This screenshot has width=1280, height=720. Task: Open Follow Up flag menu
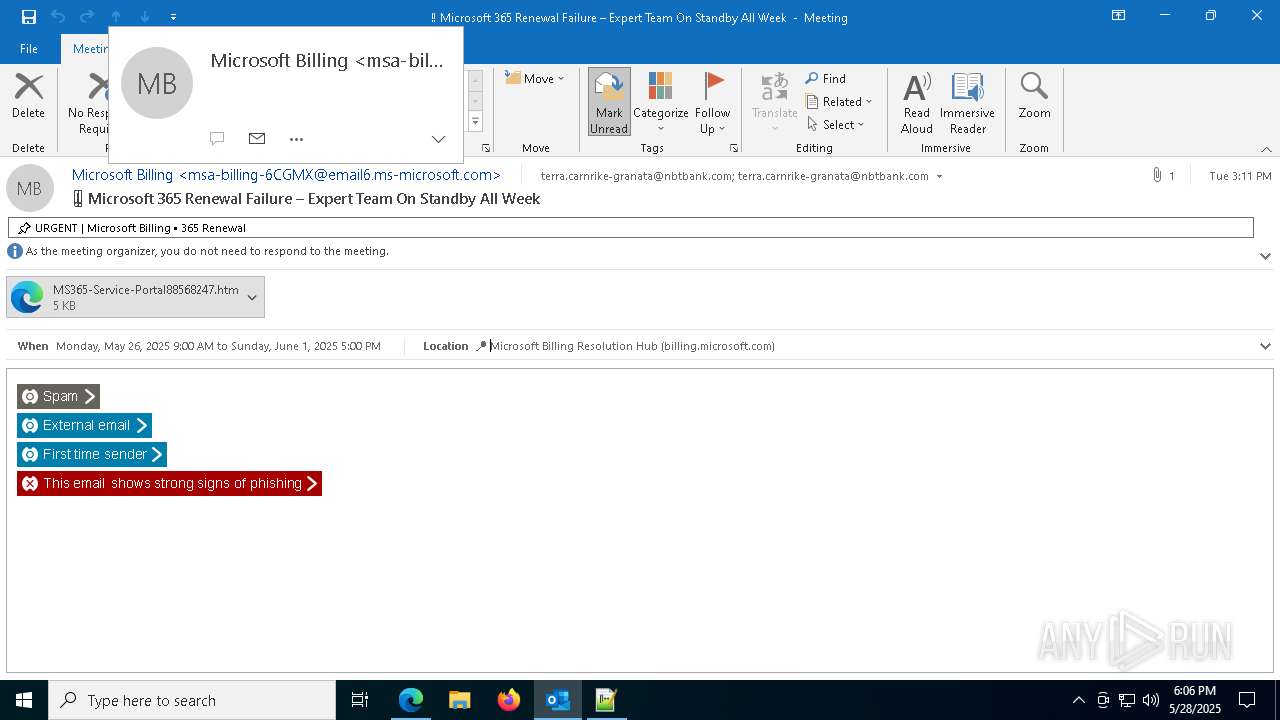click(713, 102)
